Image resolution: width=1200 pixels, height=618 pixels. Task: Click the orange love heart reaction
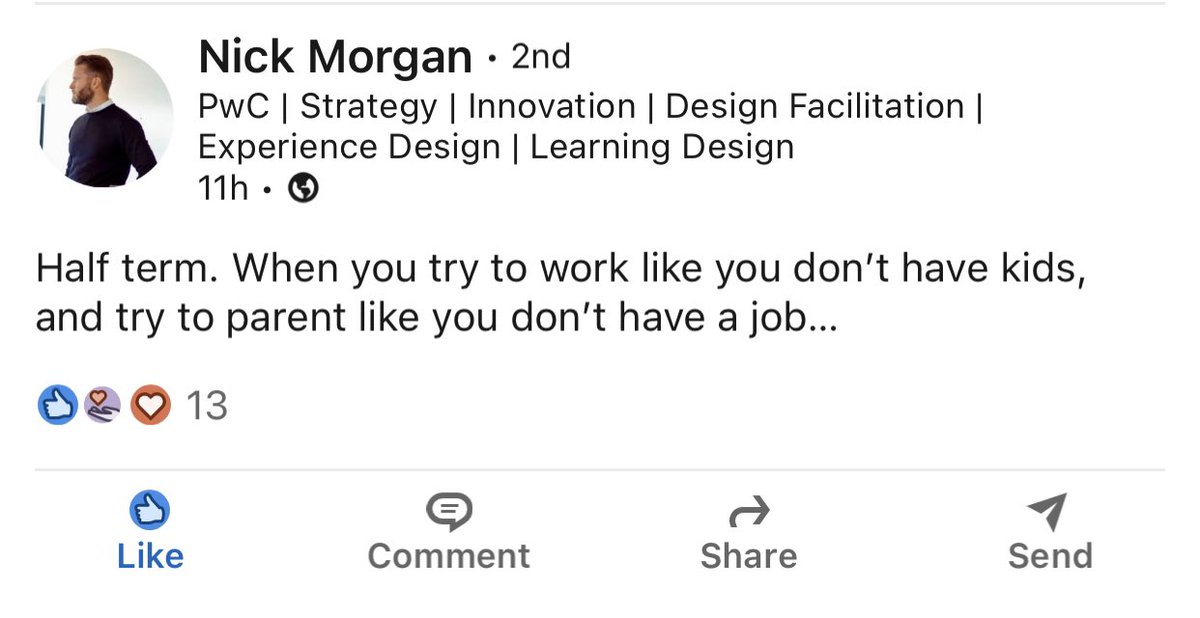click(151, 405)
